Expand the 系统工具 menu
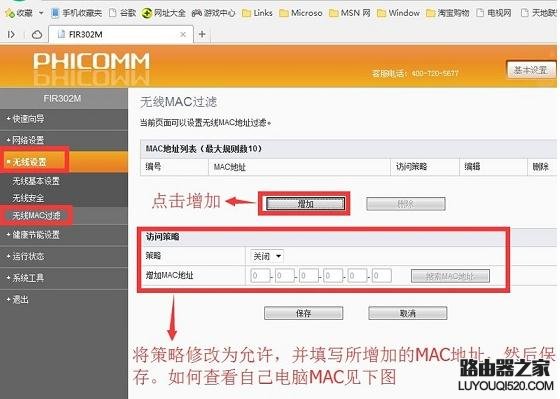 [64, 278]
